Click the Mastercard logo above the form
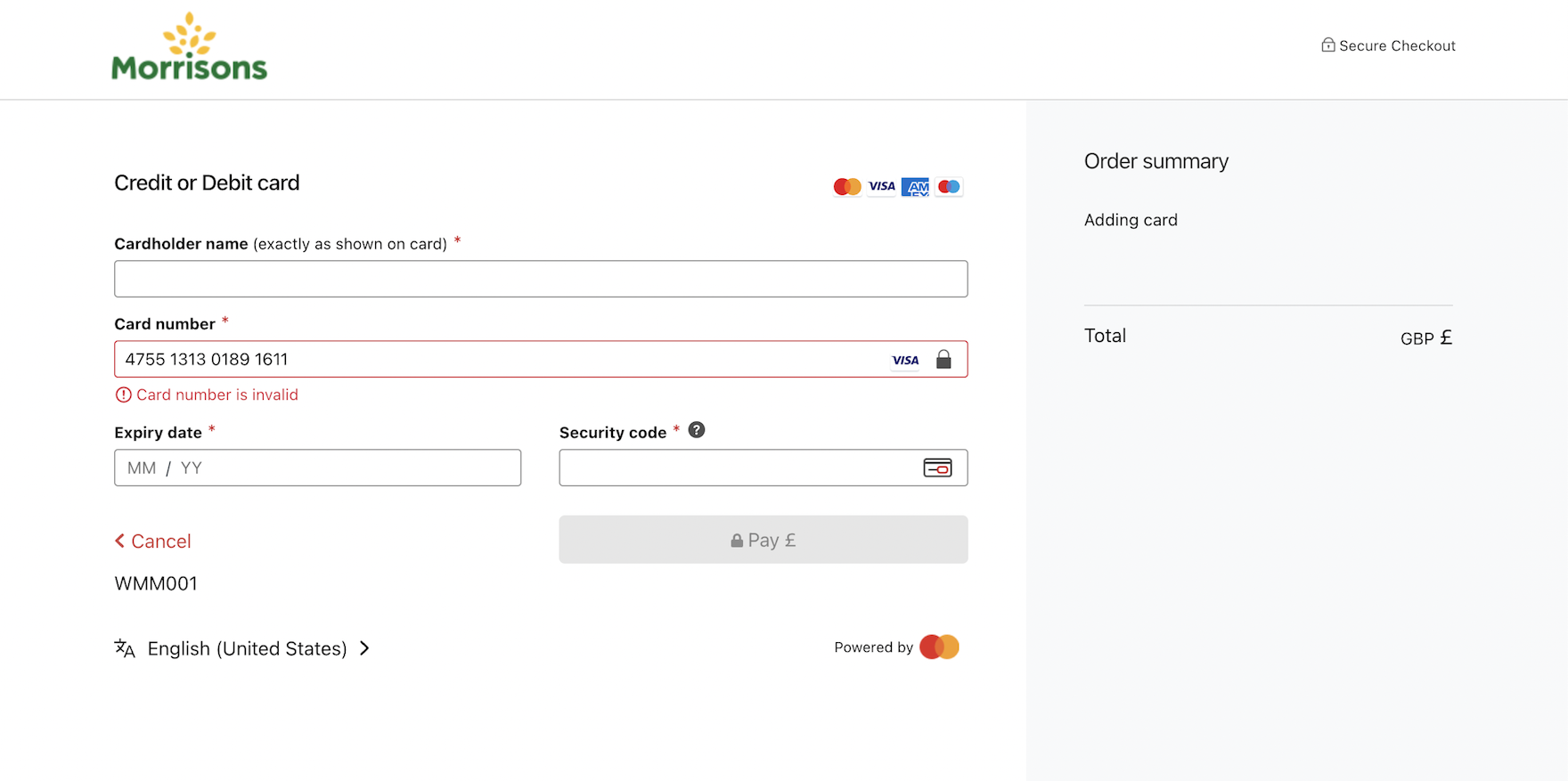 pyautogui.click(x=847, y=187)
